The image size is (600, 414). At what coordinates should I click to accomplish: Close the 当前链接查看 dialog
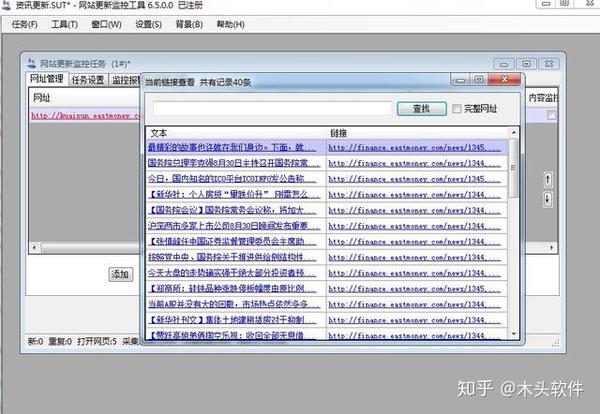[x=504, y=79]
